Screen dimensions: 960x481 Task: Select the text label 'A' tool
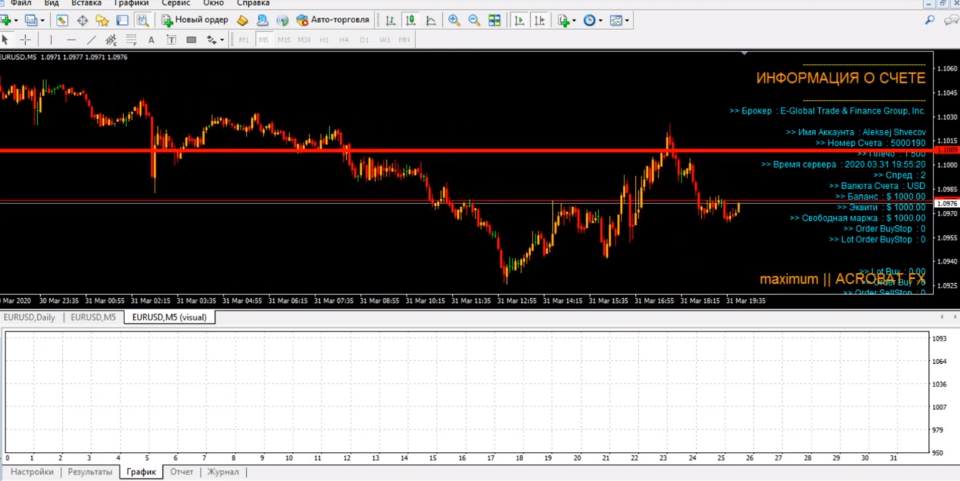[151, 40]
